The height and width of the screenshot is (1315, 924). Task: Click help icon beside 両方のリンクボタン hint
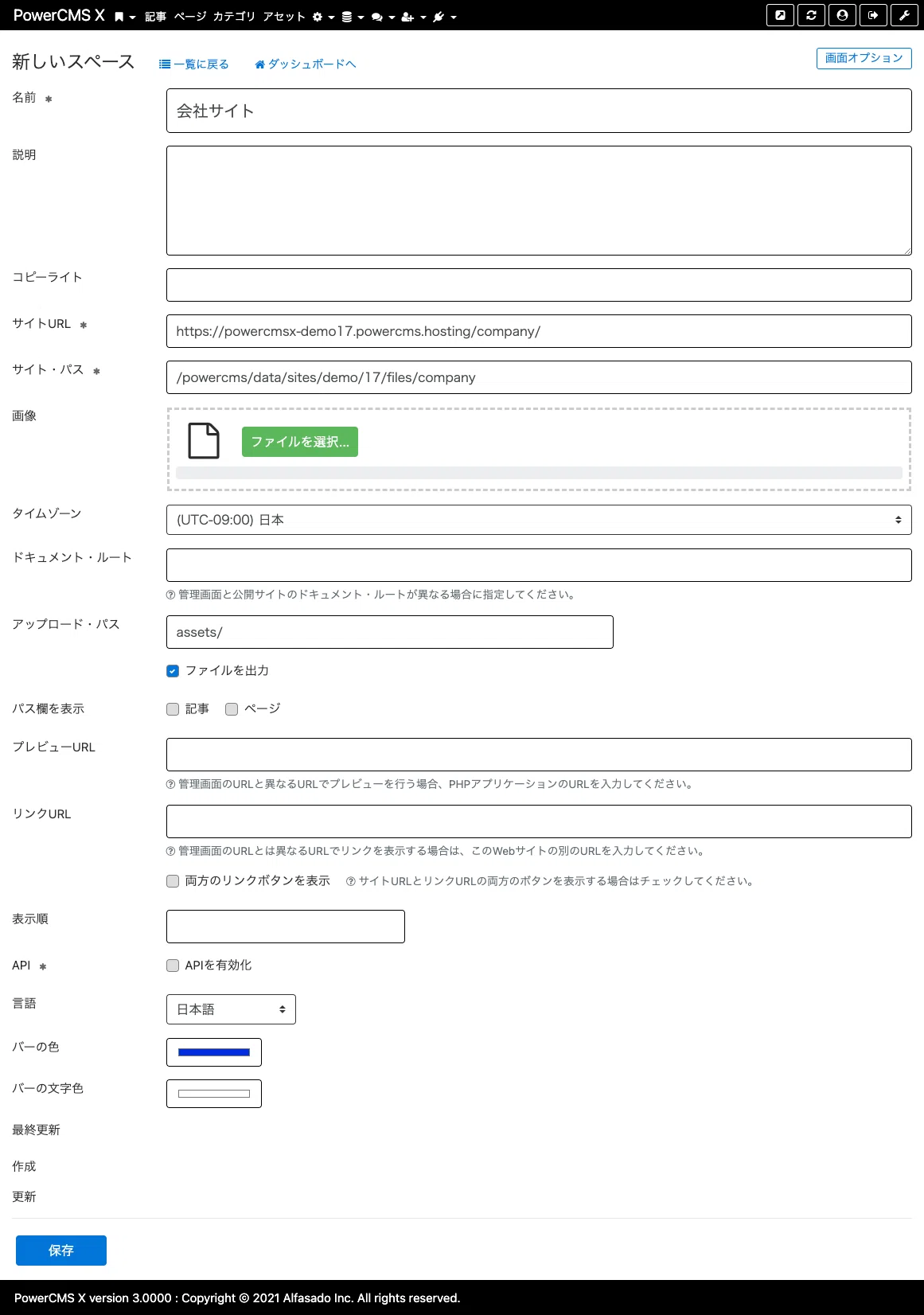350,881
